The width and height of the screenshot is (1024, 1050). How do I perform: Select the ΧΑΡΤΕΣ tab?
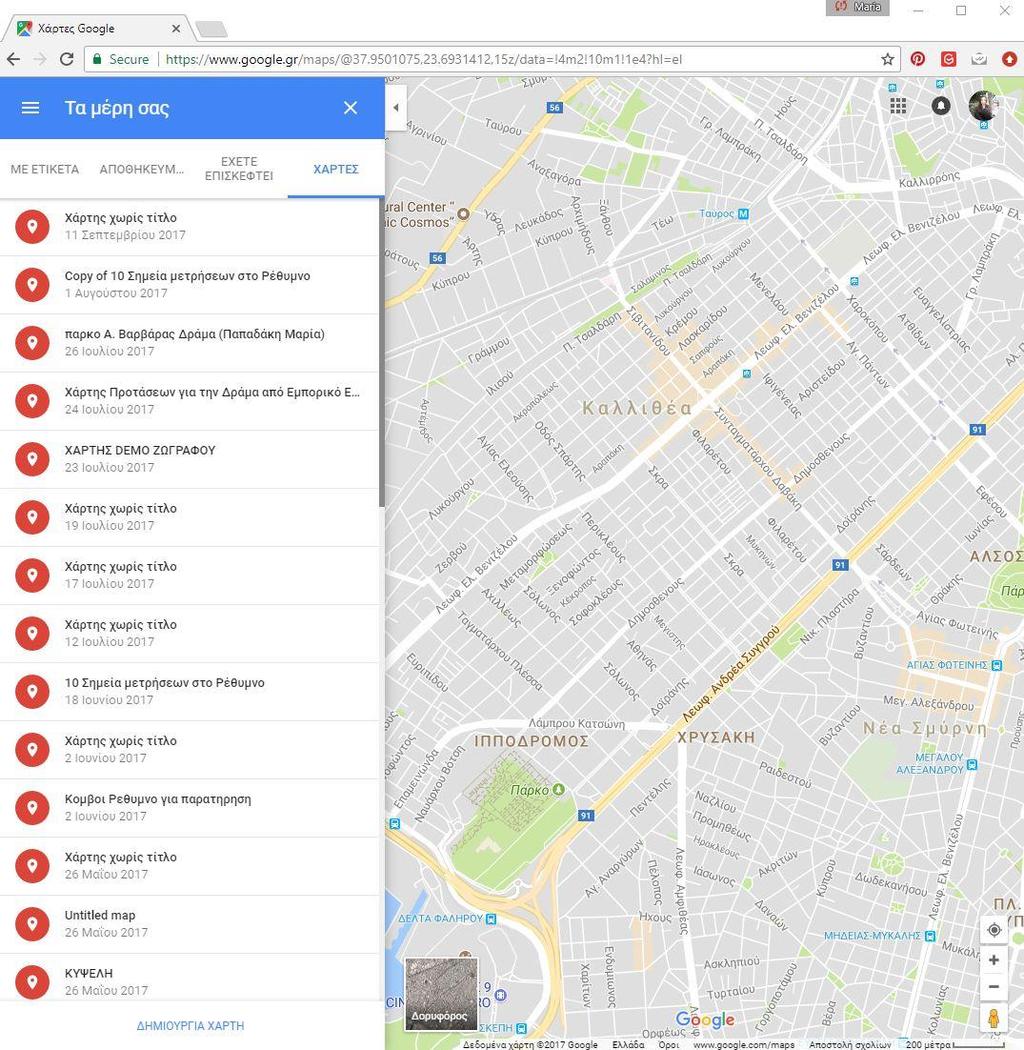tap(336, 169)
